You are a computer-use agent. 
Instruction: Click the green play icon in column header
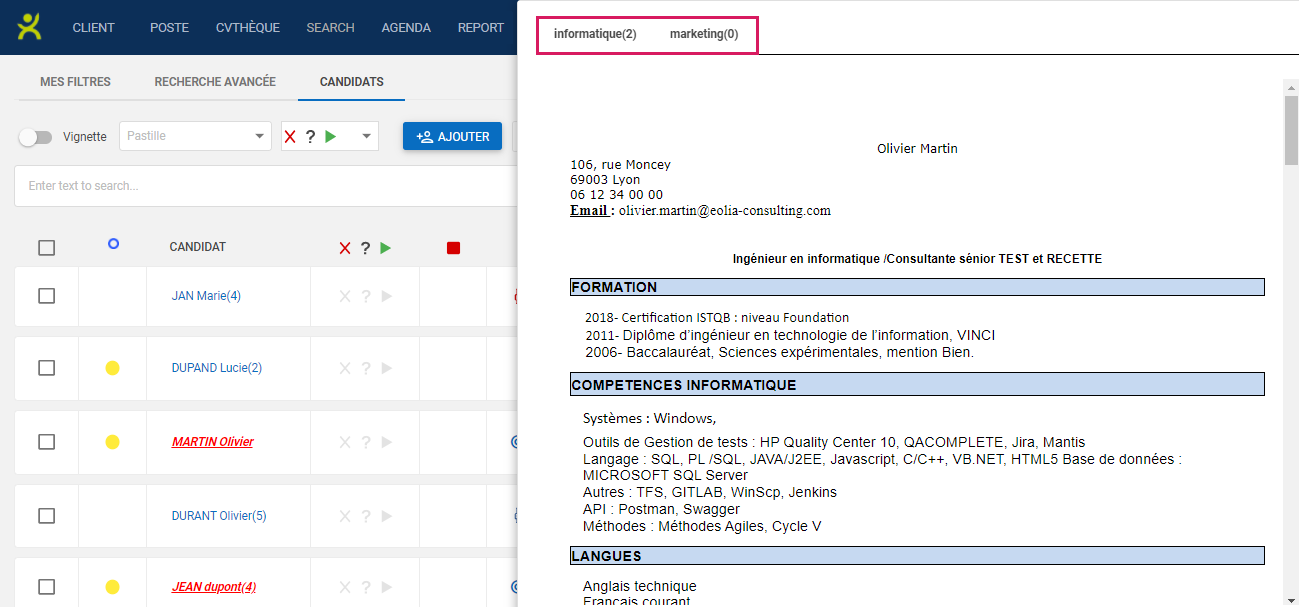tap(386, 248)
